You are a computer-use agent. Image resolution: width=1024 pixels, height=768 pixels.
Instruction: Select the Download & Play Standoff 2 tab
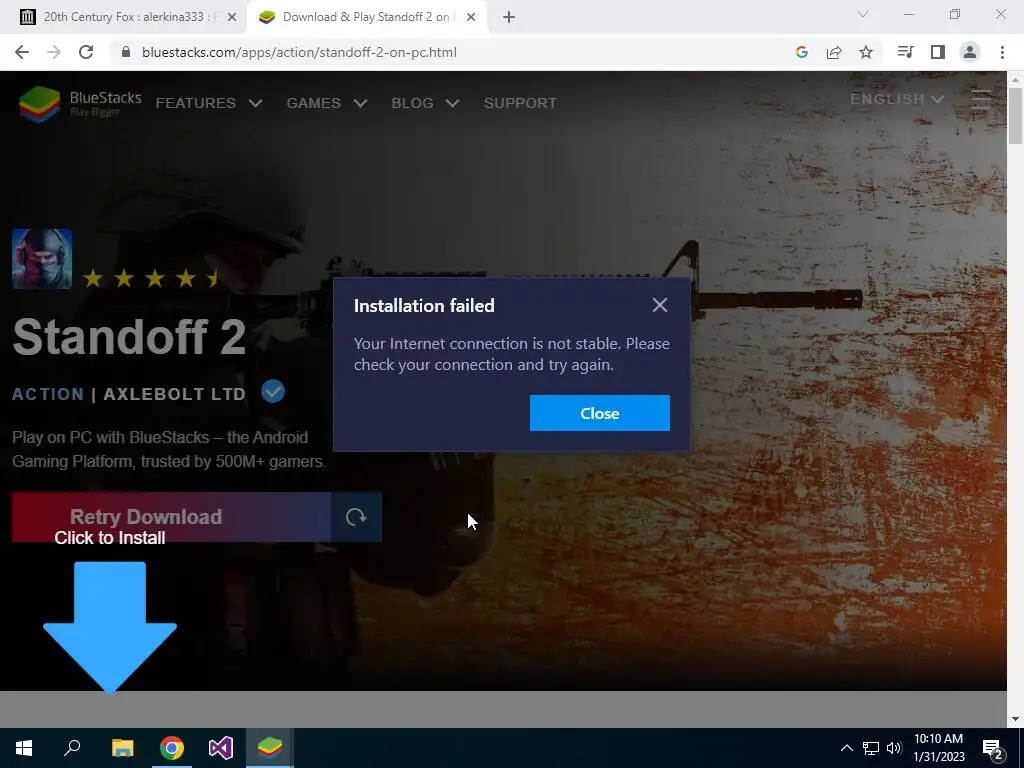click(366, 17)
